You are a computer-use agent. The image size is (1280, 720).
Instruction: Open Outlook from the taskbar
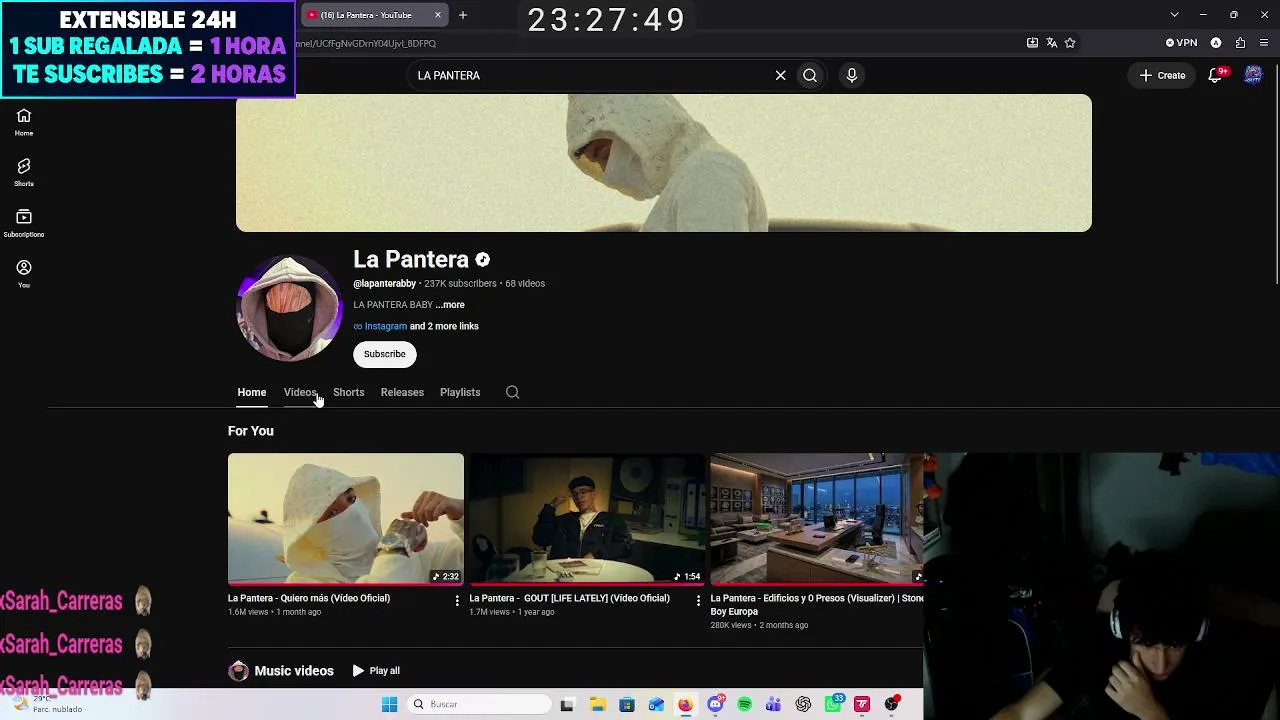(x=656, y=704)
